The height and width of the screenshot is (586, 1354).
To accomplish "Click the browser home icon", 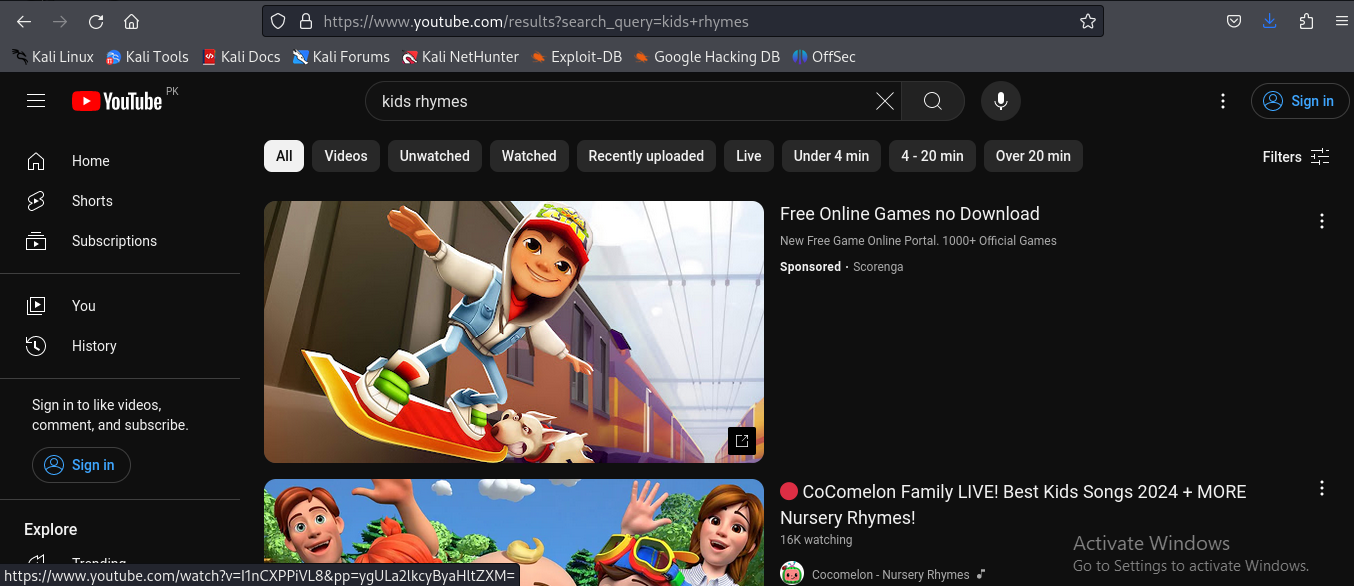I will 131,21.
